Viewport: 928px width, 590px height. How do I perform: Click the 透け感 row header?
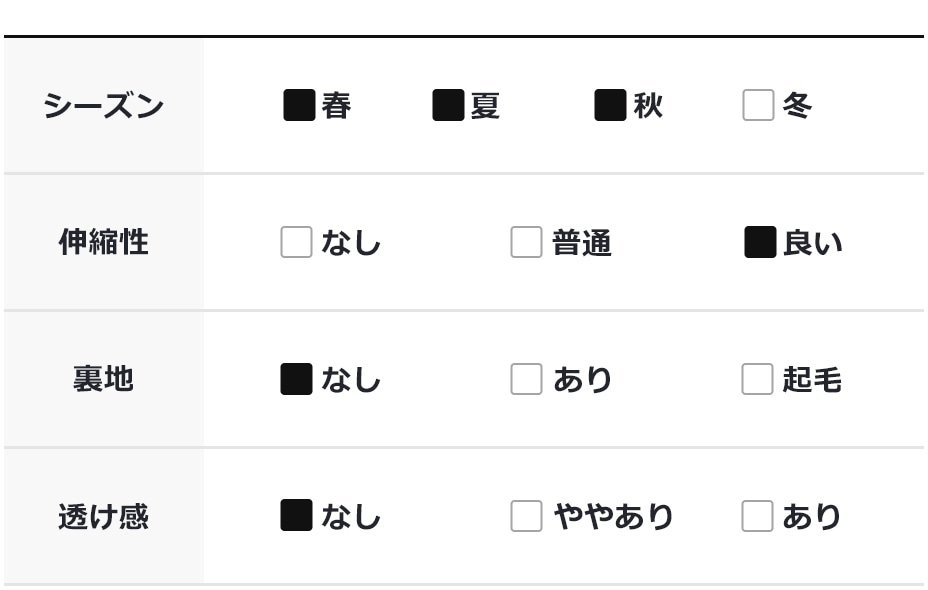coord(103,516)
